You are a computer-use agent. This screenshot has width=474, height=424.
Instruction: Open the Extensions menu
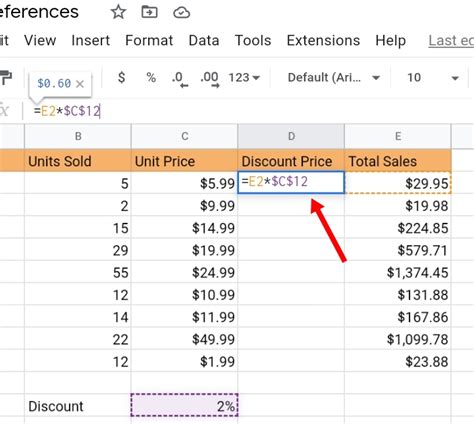(323, 41)
